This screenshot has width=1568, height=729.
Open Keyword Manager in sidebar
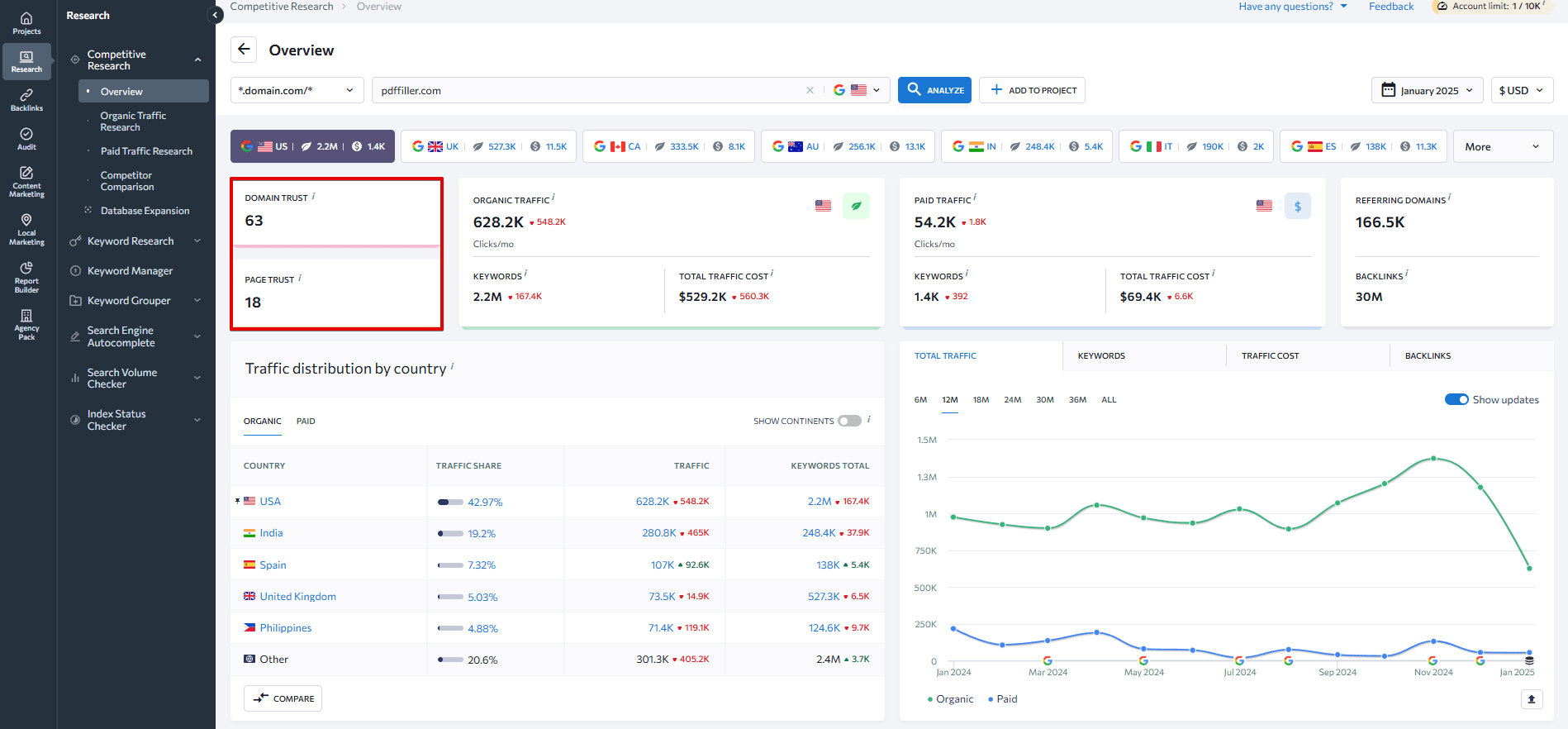tap(130, 270)
